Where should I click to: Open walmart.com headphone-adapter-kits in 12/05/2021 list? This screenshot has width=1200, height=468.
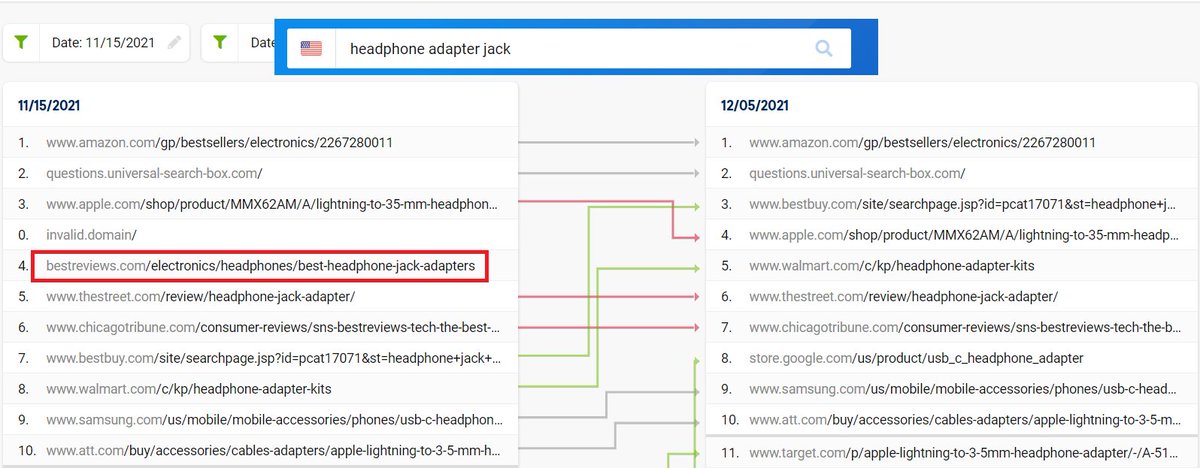click(891, 266)
